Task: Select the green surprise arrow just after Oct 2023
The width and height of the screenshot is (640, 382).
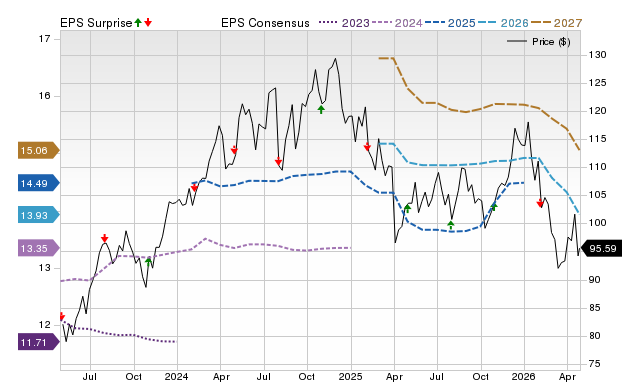Action: pyautogui.click(x=149, y=261)
